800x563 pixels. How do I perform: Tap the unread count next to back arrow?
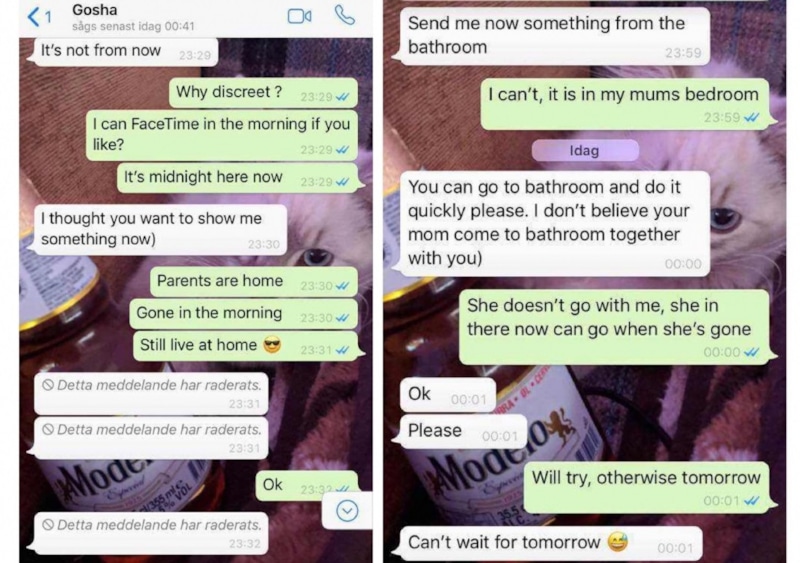[x=48, y=17]
